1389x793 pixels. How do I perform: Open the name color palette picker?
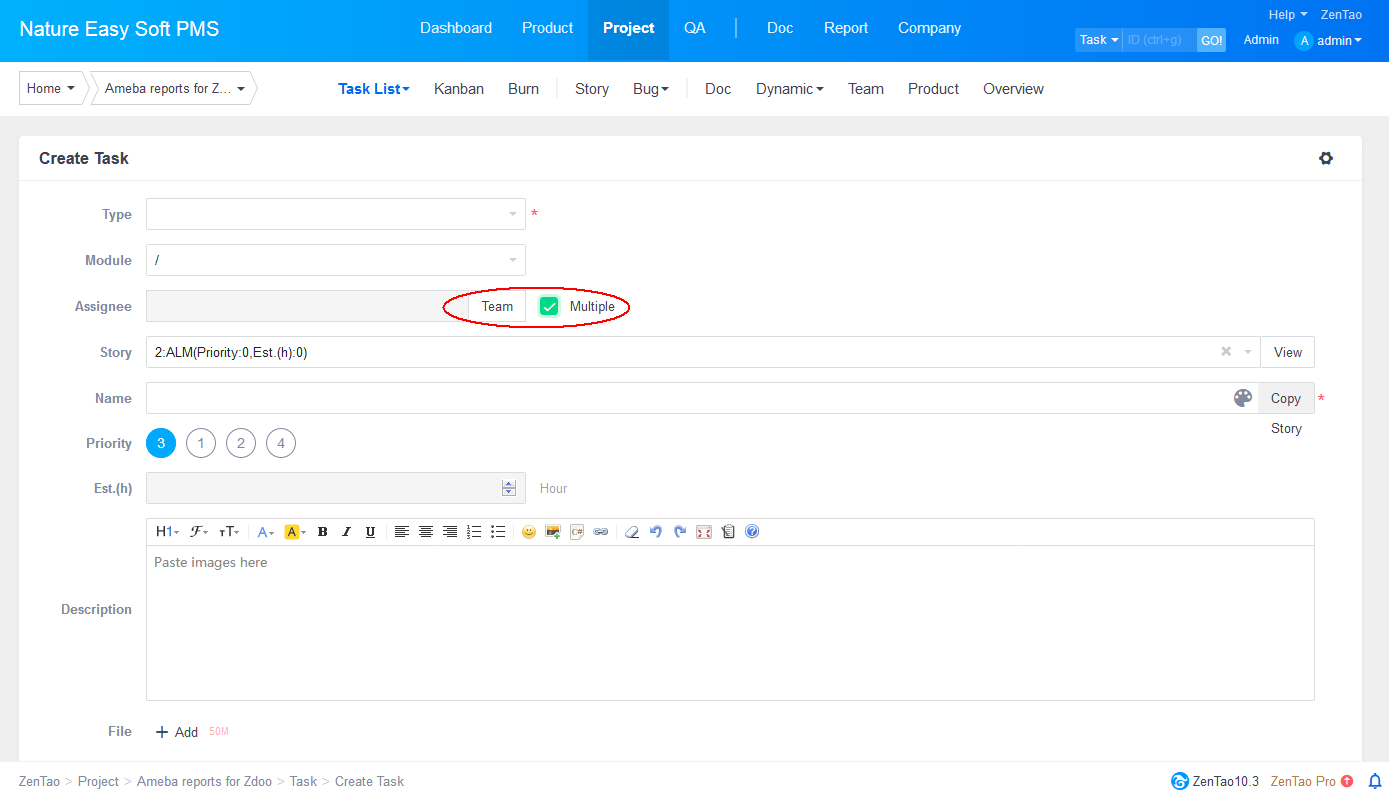(x=1243, y=398)
